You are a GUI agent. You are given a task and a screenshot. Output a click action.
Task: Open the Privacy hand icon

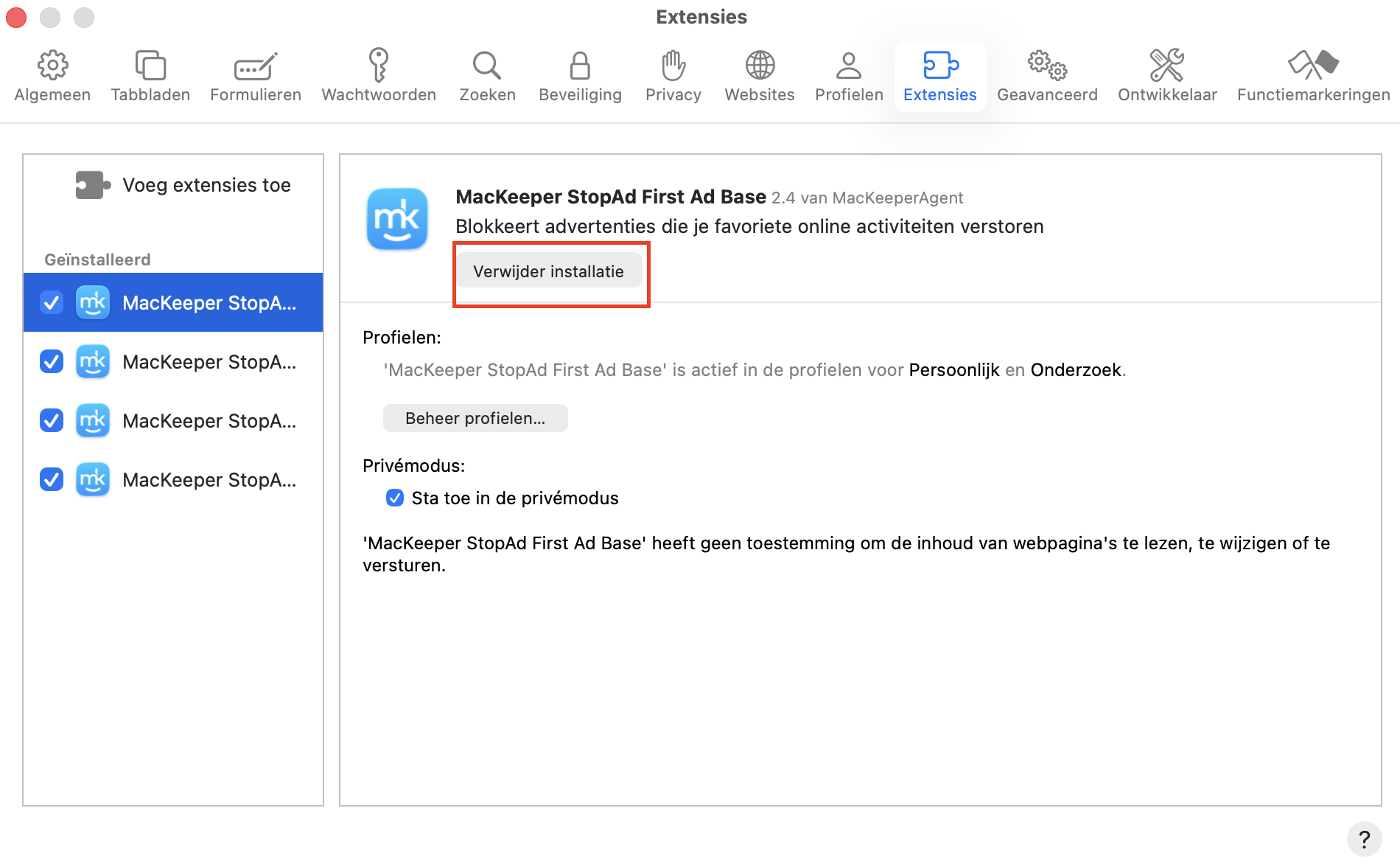[673, 66]
